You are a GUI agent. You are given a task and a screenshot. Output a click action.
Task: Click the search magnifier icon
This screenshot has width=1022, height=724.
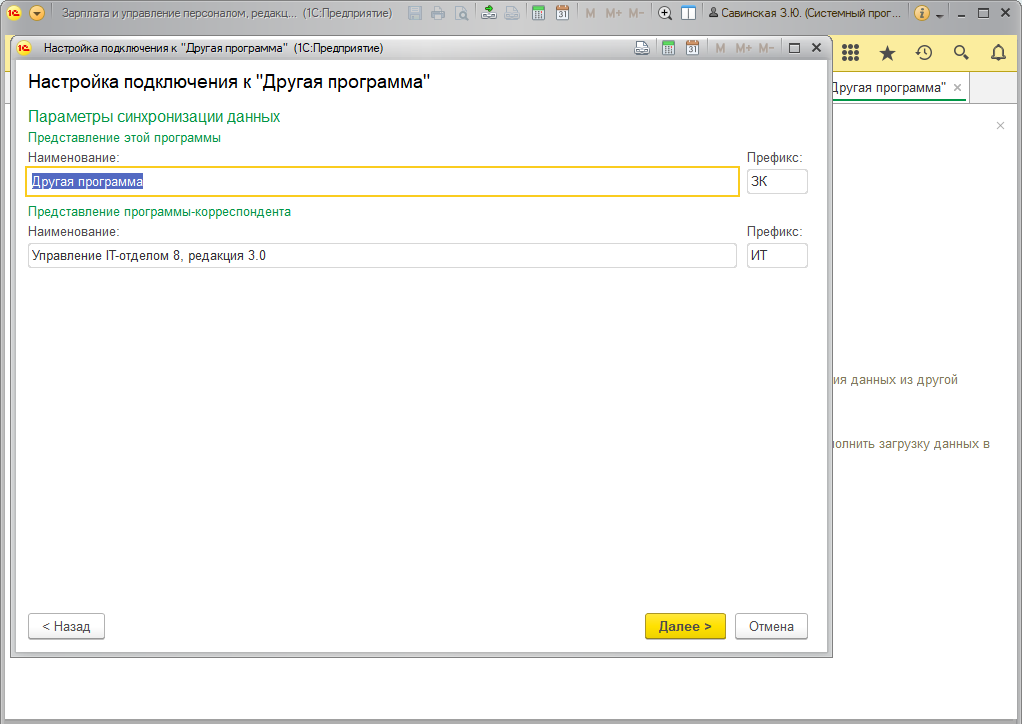point(961,53)
